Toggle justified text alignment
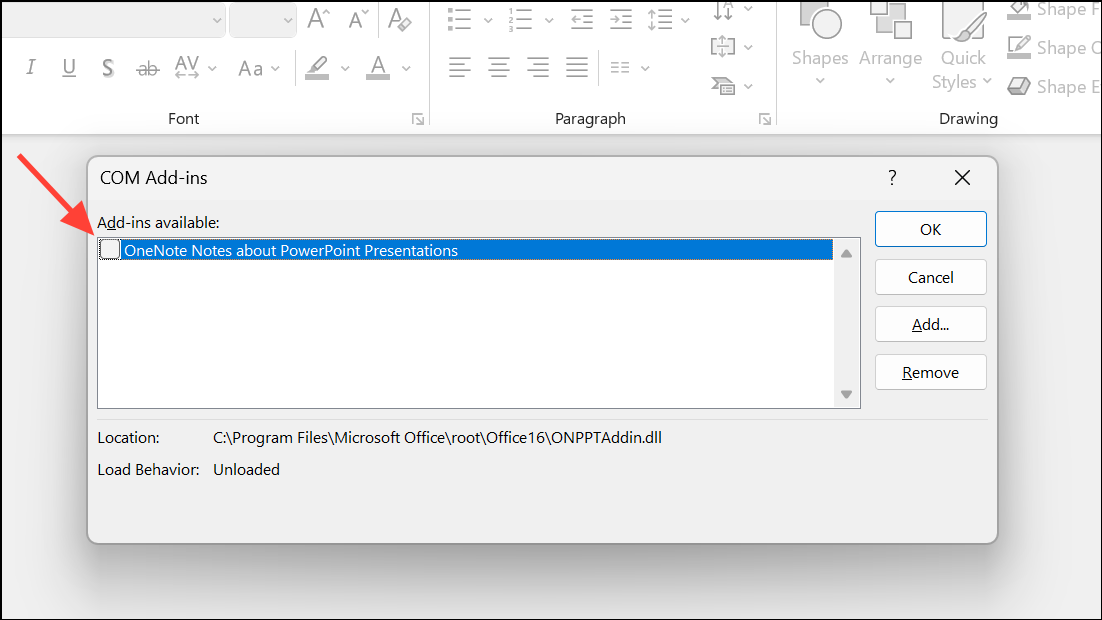Viewport: 1102px width, 620px height. [x=576, y=67]
